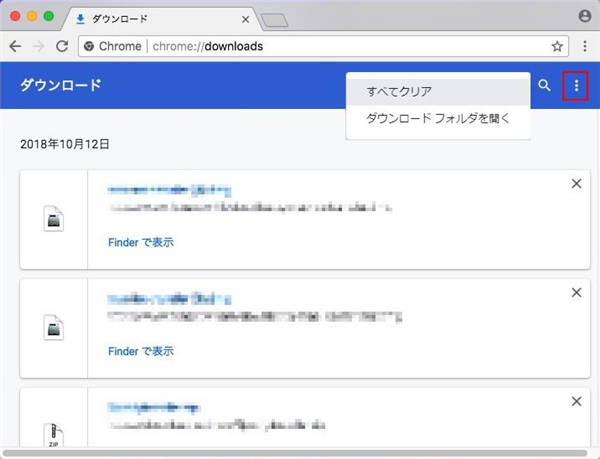
Task: Close the ダウンロード tab
Action: pos(246,19)
